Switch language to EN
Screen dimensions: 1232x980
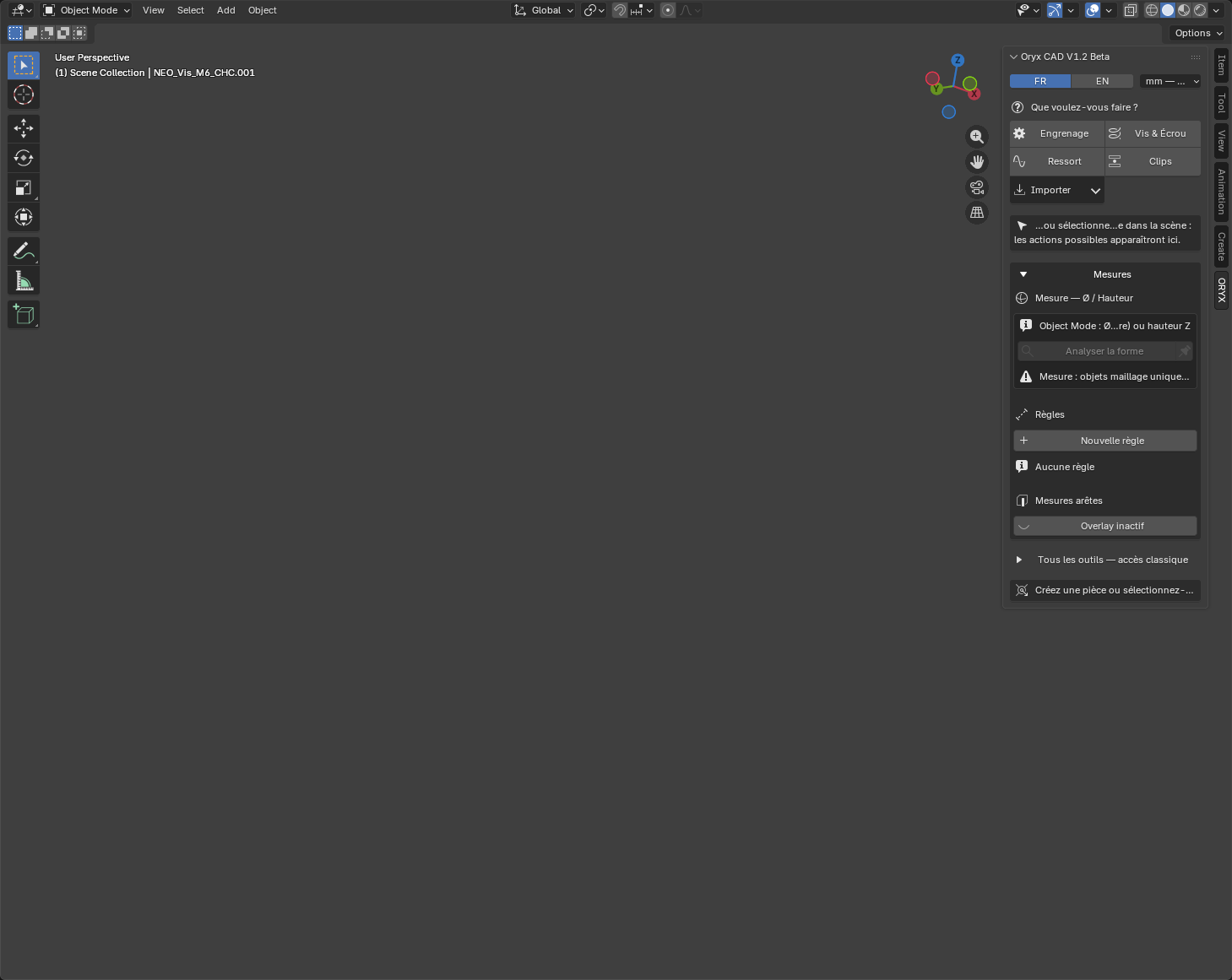(x=1102, y=81)
